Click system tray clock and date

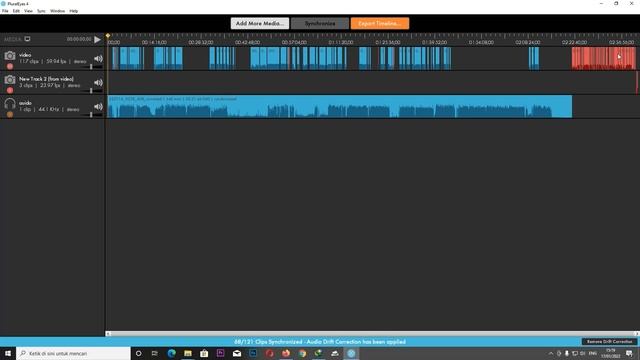tap(611, 353)
